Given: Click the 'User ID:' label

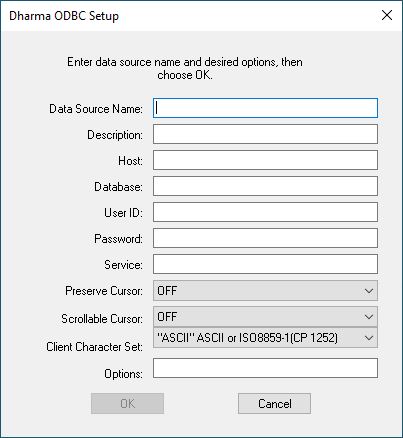Looking at the screenshot, I should click(123, 213).
